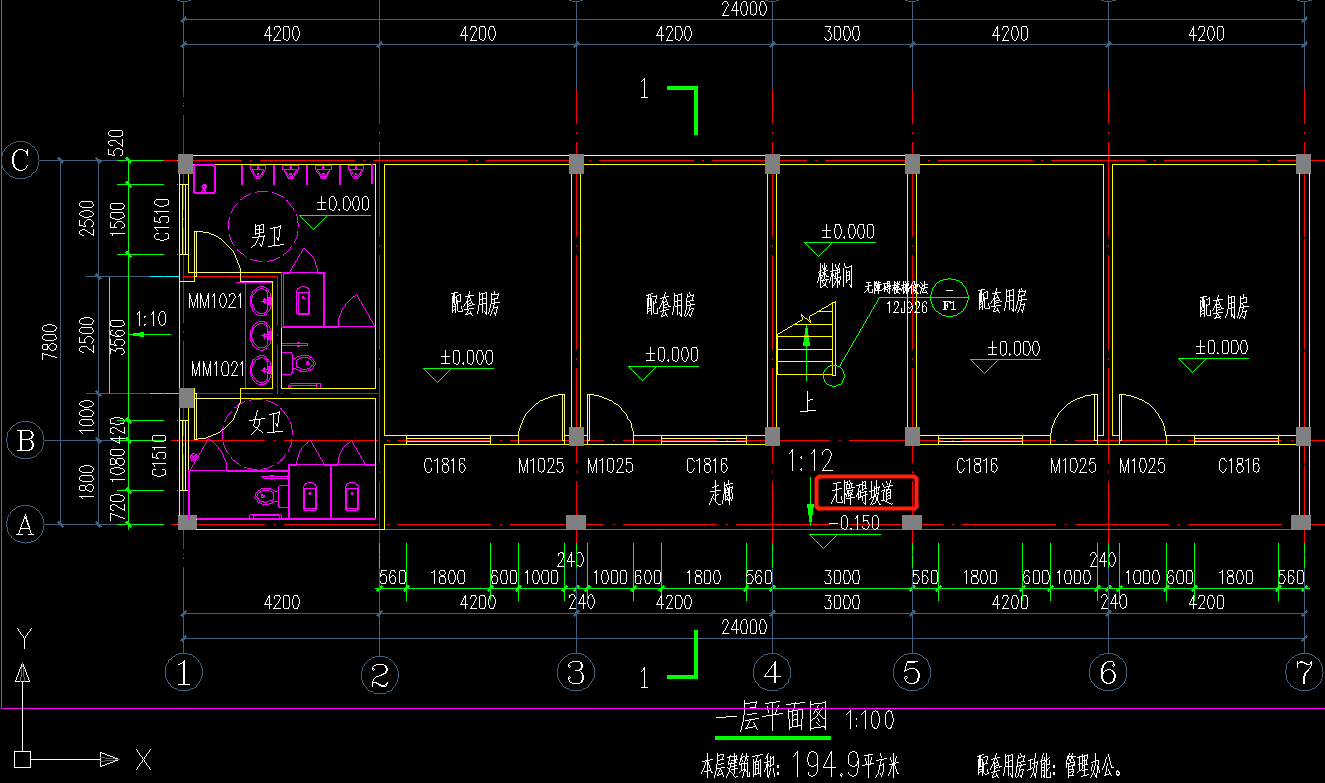
Task: Select grid axis bubble 5
Action: coord(911,674)
